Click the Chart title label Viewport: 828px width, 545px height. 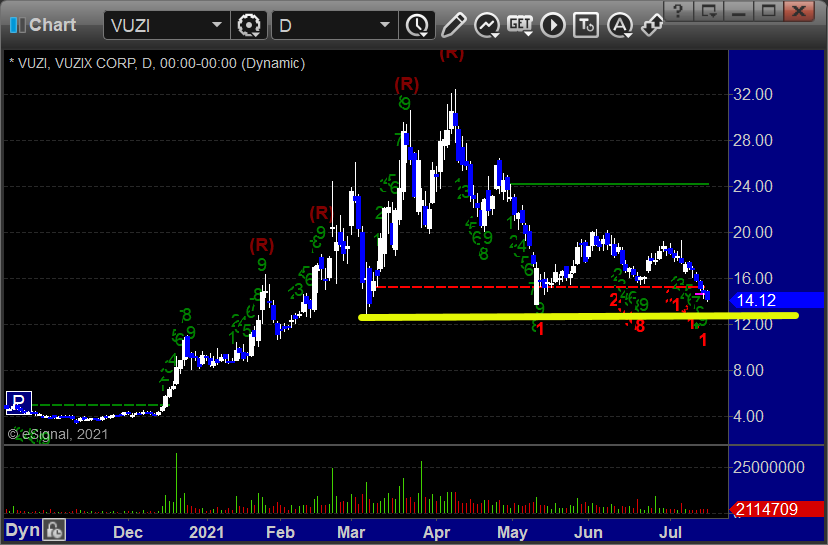pyautogui.click(x=52, y=25)
